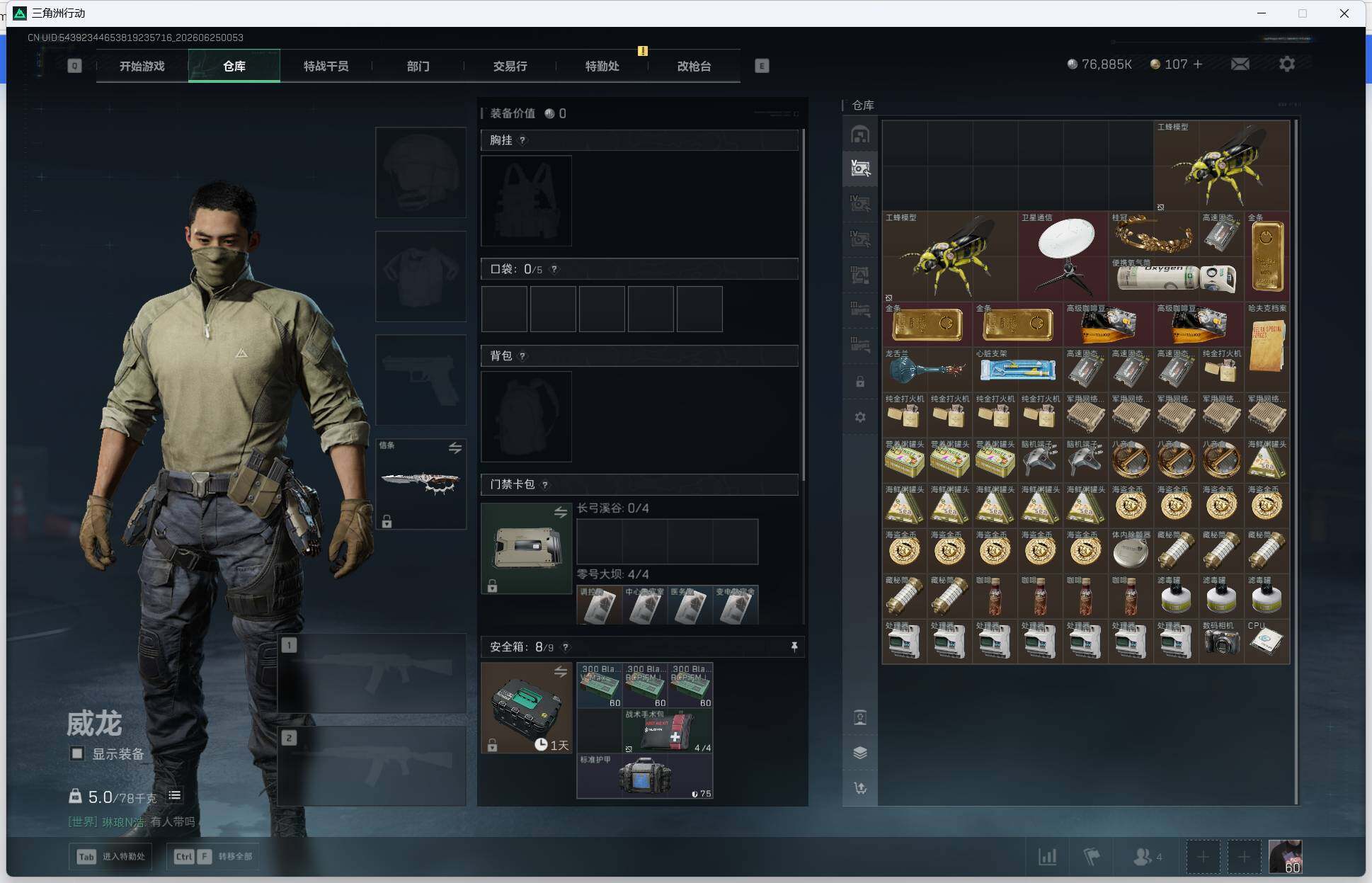The image size is (1372, 883).
Task: Click the swap arrows on the 安全箱 container
Action: [x=561, y=672]
